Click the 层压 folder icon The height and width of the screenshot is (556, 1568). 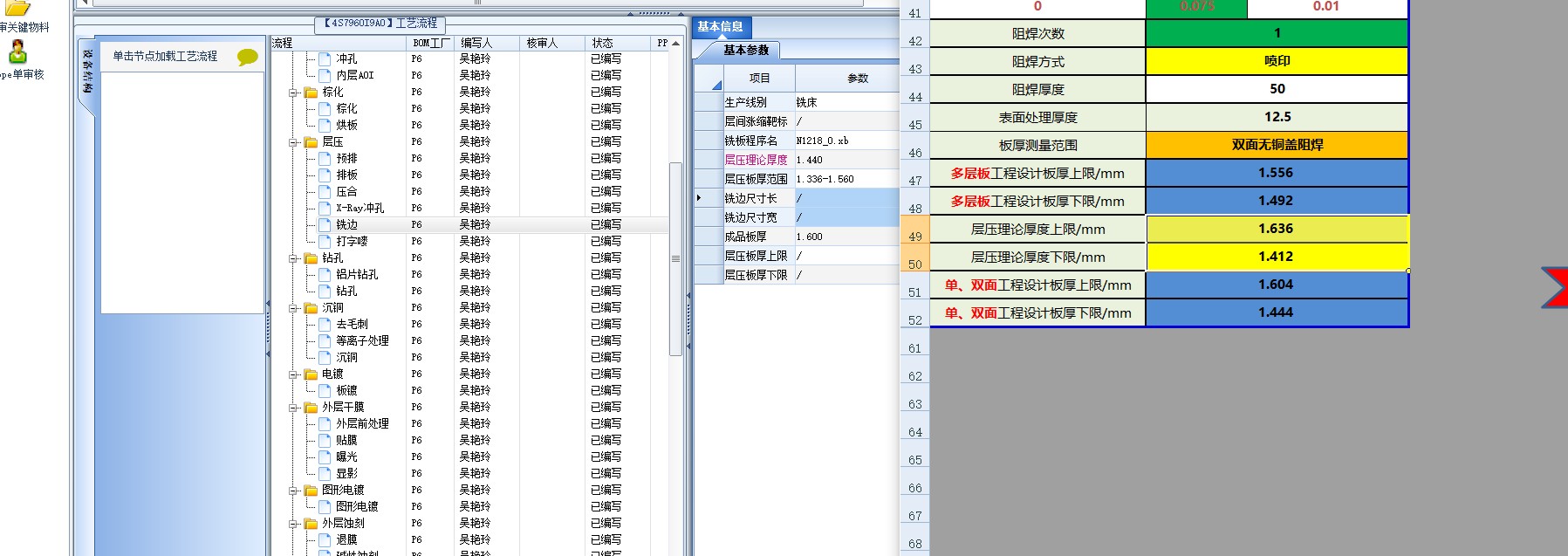click(x=311, y=141)
